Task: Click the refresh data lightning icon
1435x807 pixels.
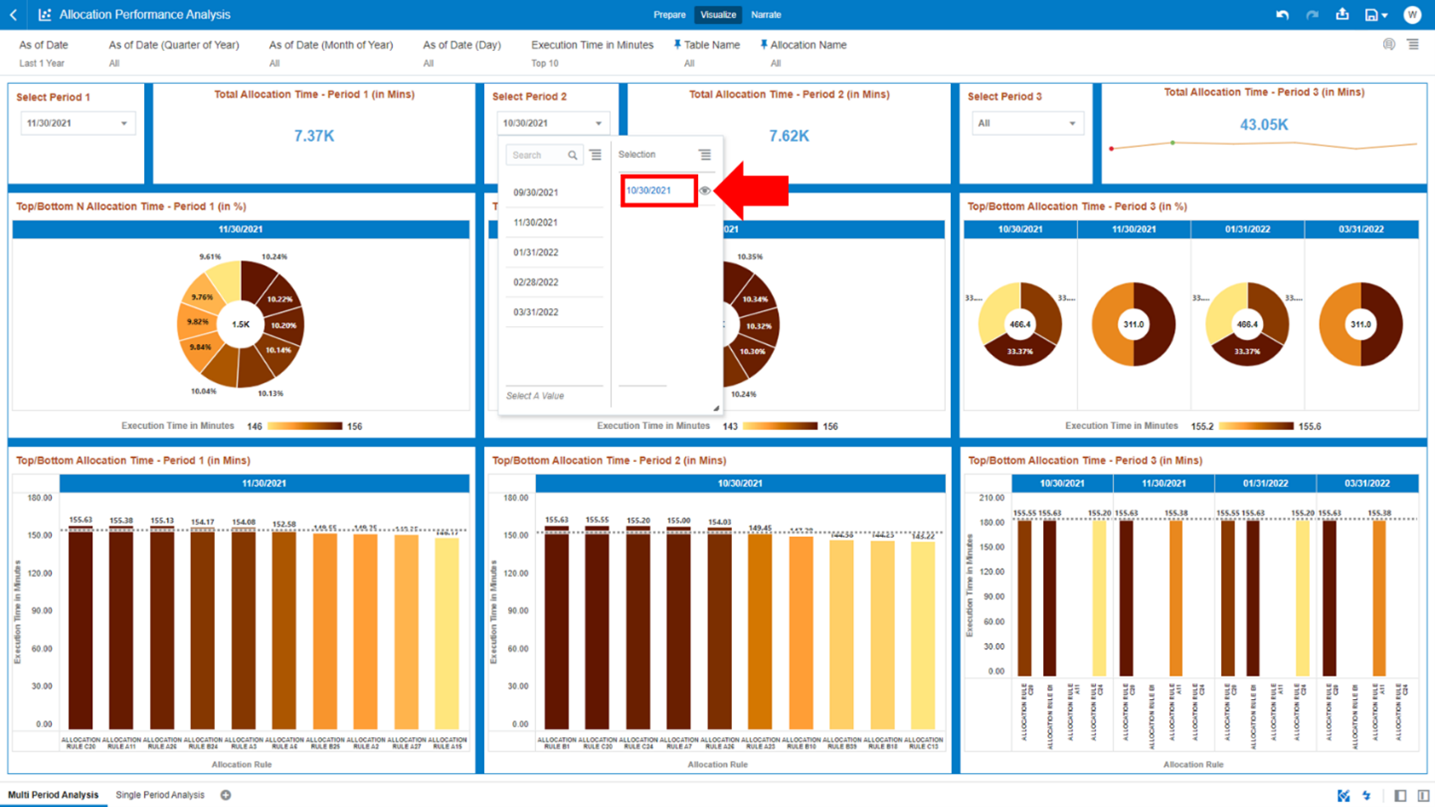Action: click(x=1367, y=795)
